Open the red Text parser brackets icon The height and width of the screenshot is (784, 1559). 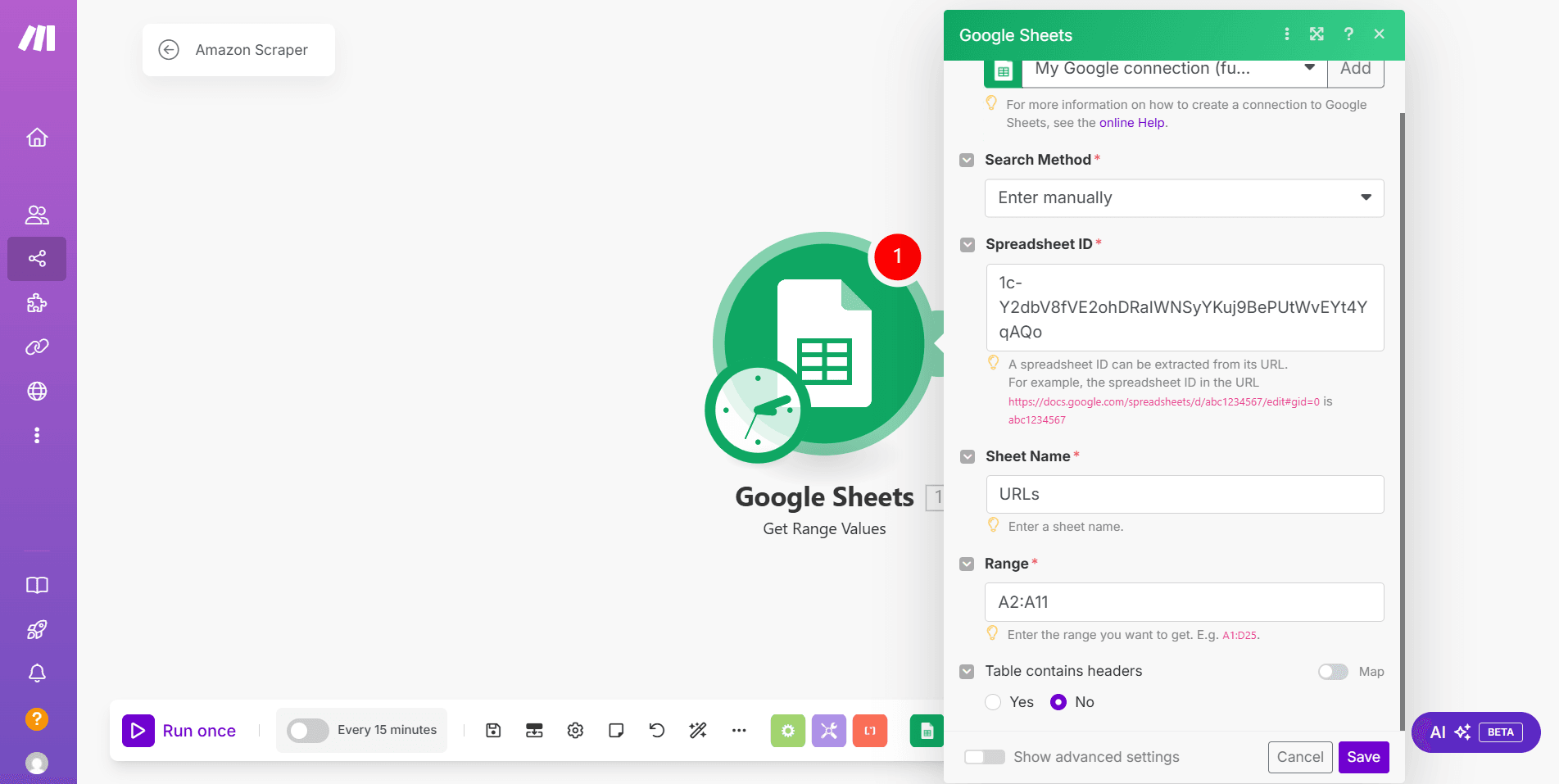[869, 730]
